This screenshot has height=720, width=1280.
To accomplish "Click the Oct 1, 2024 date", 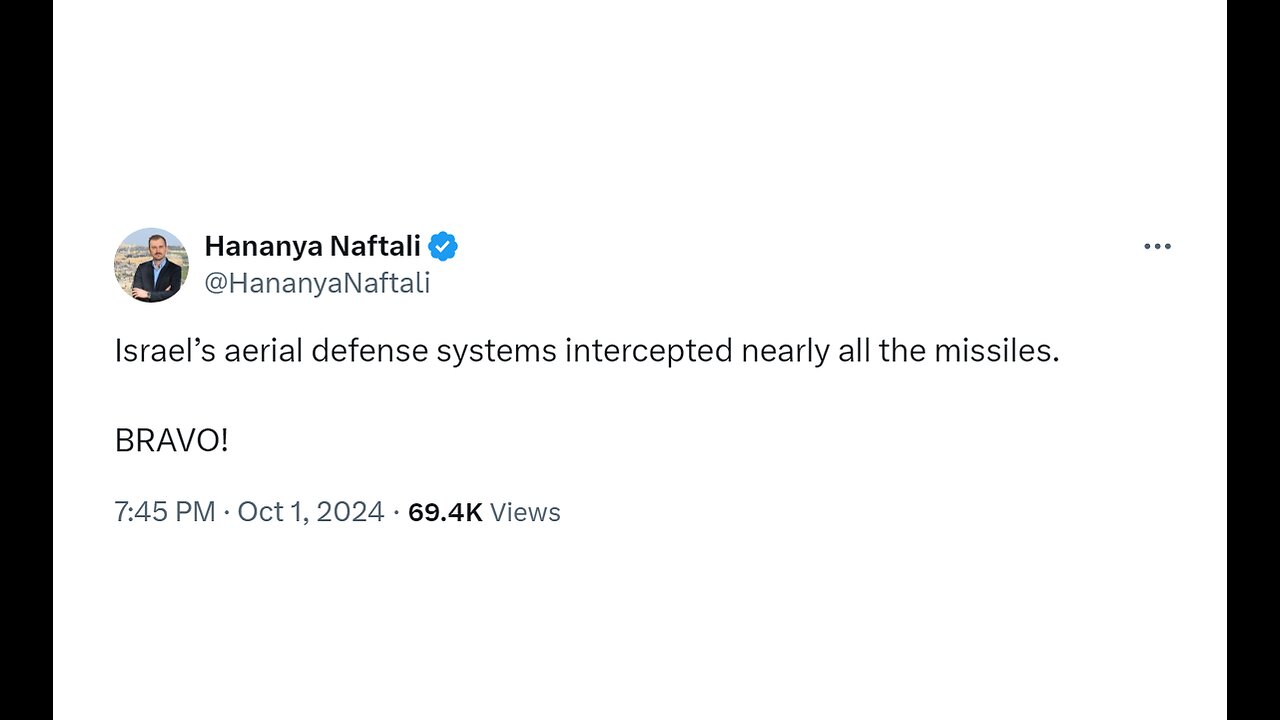I will click(311, 512).
